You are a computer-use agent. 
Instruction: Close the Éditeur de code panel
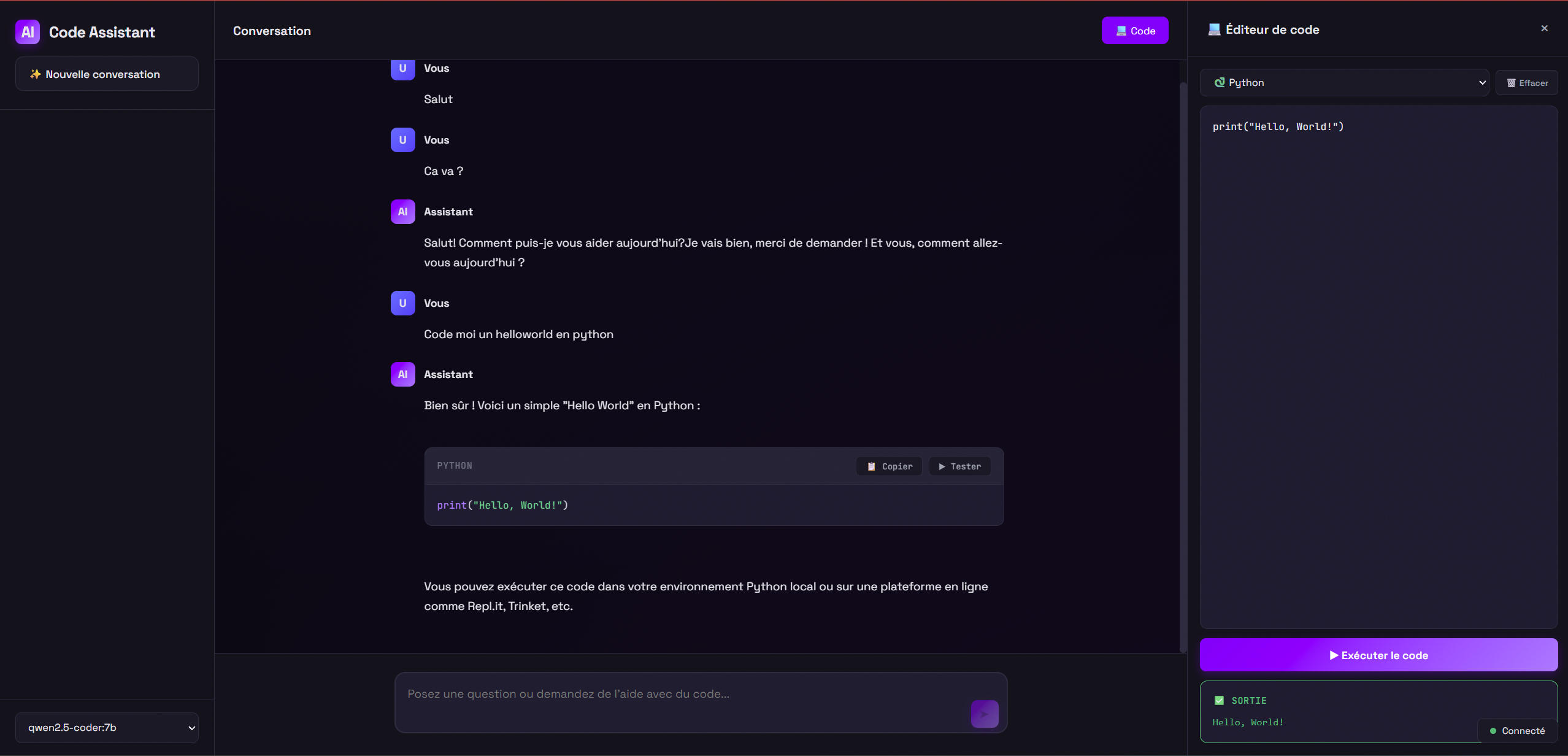(1544, 28)
